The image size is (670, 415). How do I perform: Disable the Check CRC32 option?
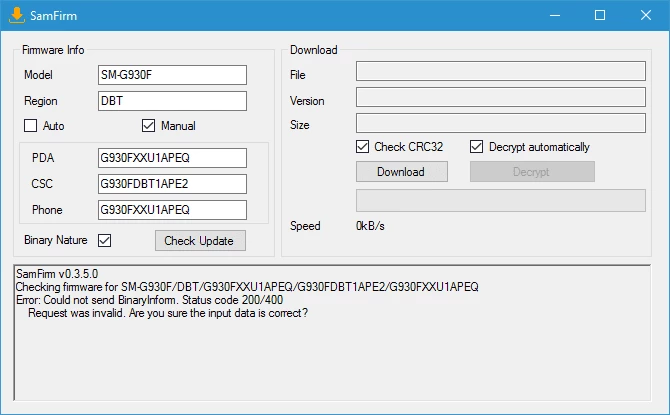(363, 147)
